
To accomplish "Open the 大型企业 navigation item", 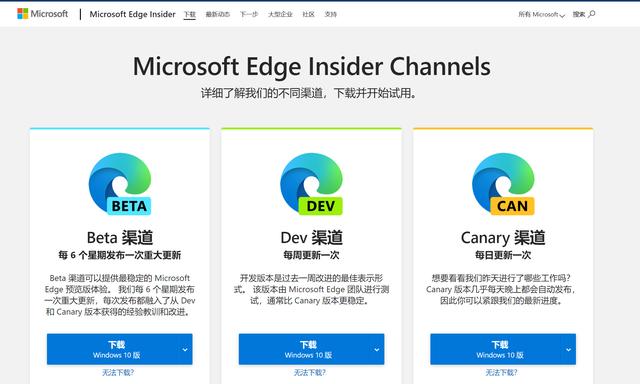I will click(x=280, y=14).
